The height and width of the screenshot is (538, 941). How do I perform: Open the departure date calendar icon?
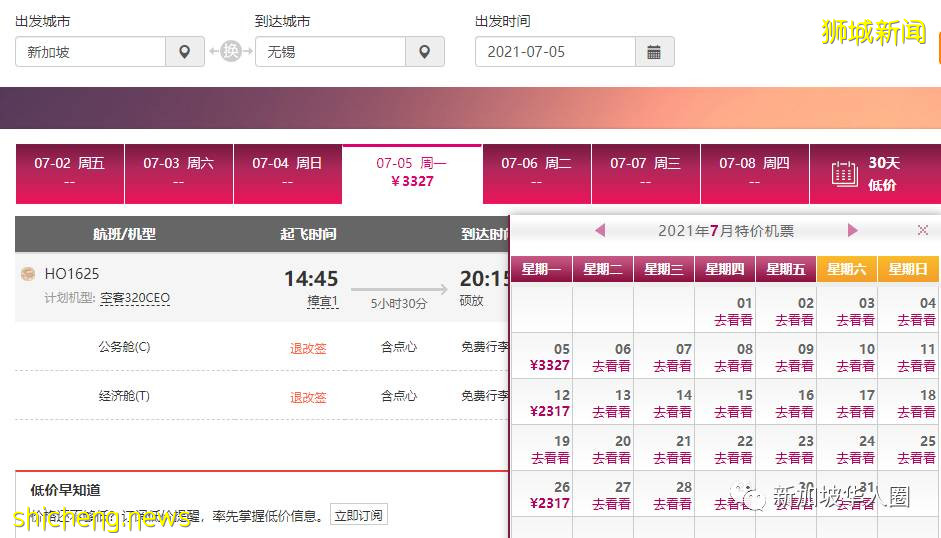tap(654, 52)
